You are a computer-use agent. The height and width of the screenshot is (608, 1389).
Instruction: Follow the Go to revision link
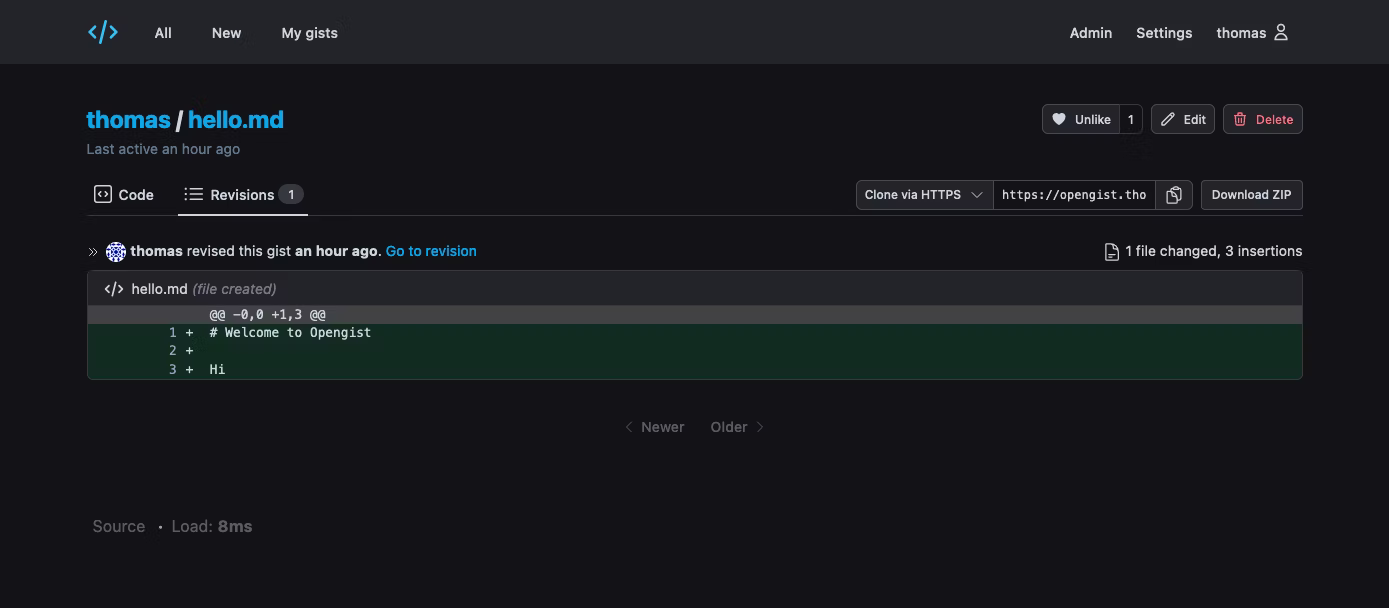point(431,251)
